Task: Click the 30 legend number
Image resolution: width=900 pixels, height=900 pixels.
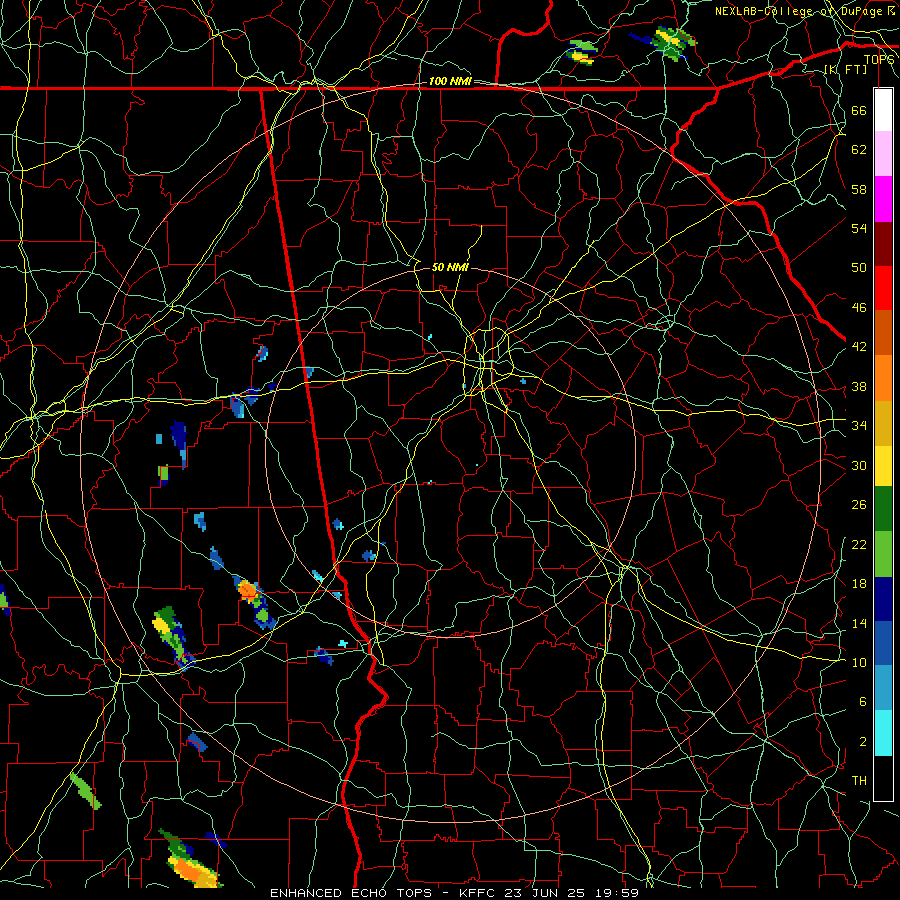Action: (859, 465)
